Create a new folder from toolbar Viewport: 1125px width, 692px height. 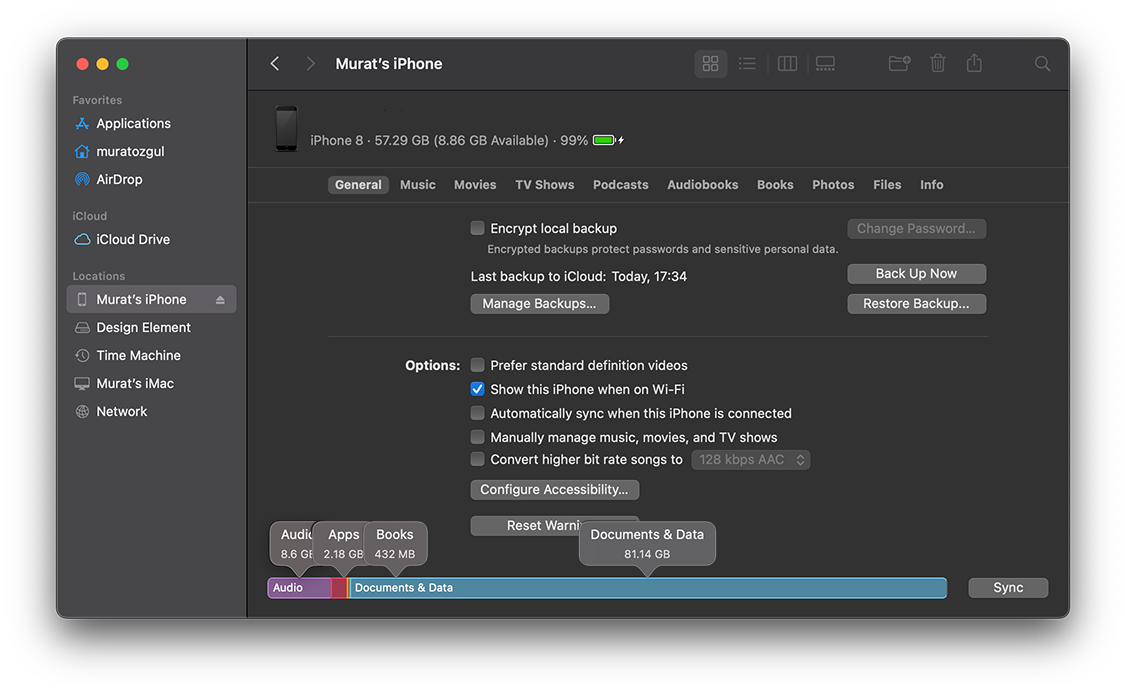click(899, 64)
